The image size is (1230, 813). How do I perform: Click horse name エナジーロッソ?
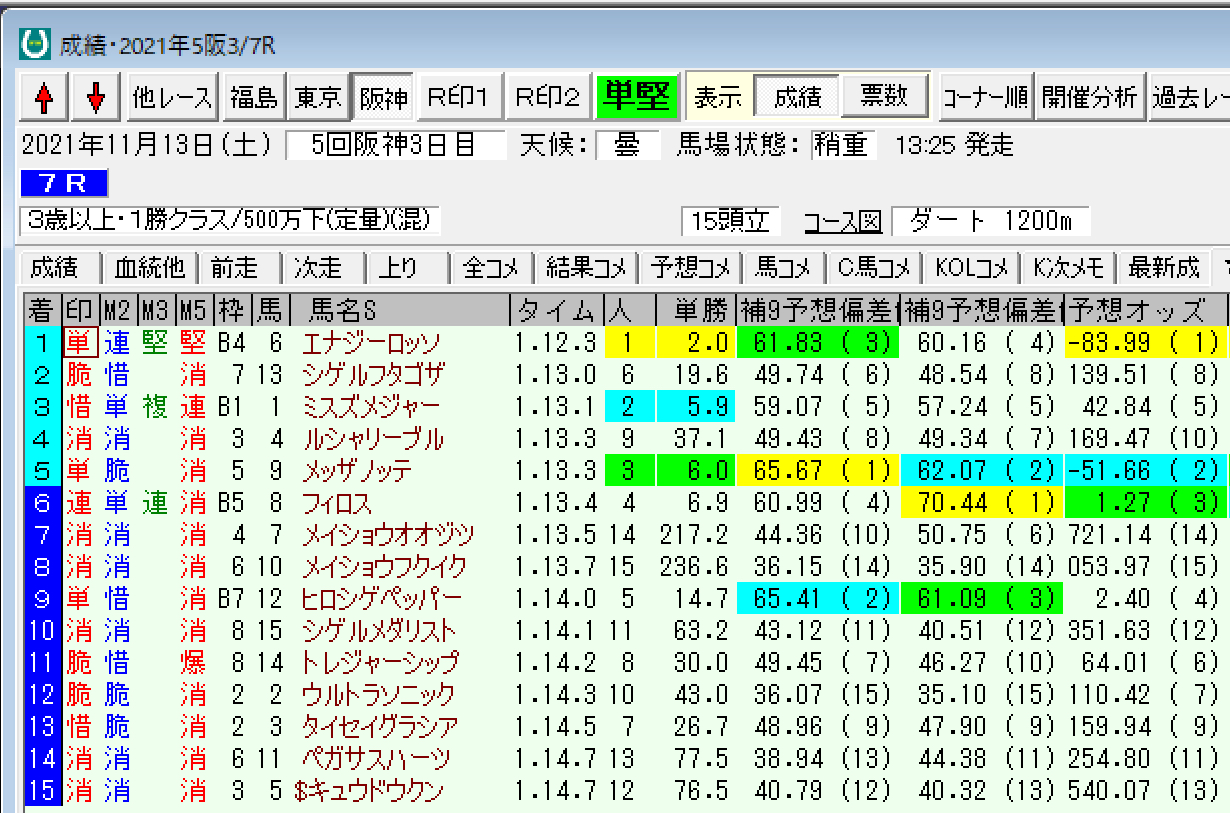(371, 343)
